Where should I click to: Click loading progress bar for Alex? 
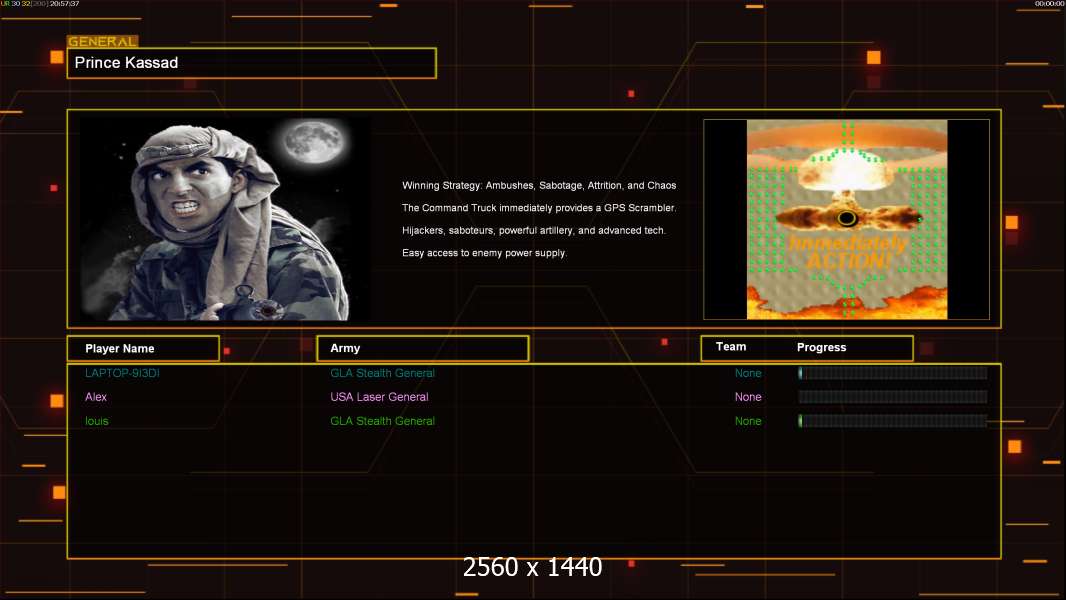tap(893, 397)
